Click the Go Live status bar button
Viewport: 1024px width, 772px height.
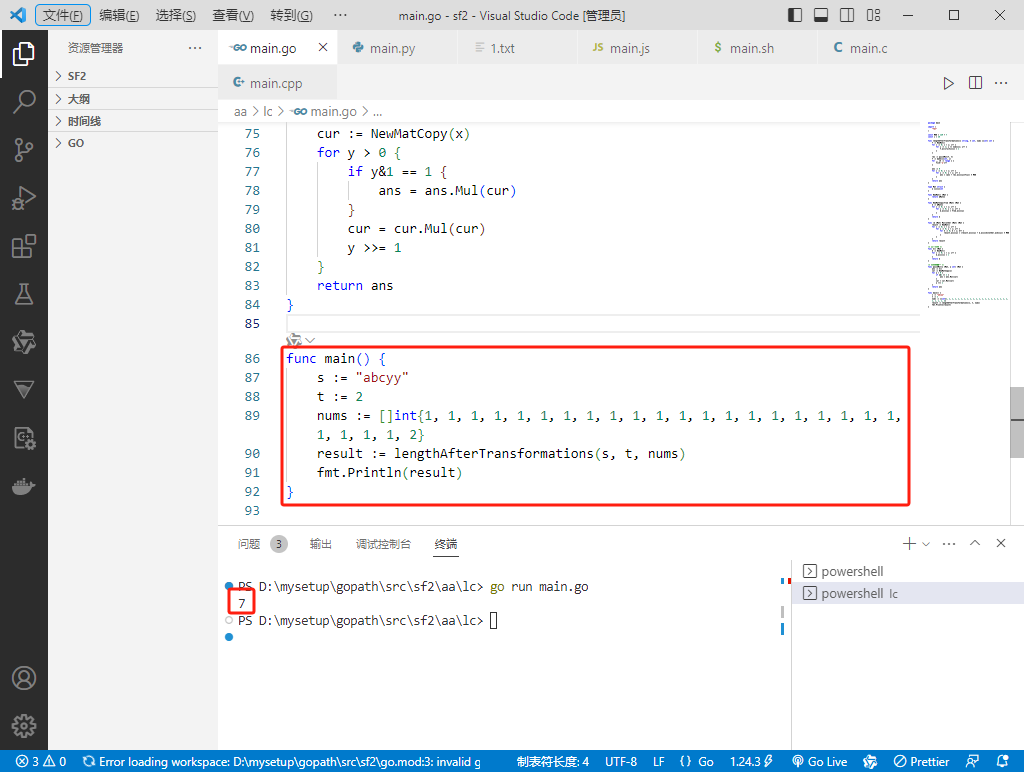coord(819,762)
